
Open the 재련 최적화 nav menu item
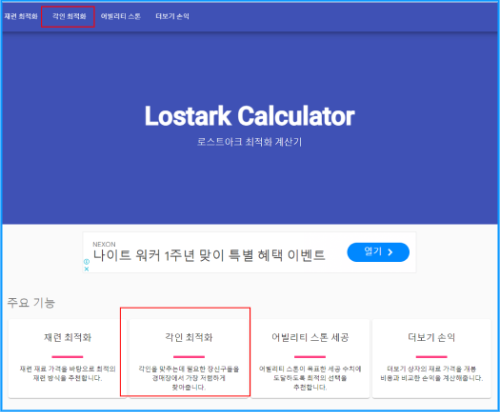click(21, 16)
